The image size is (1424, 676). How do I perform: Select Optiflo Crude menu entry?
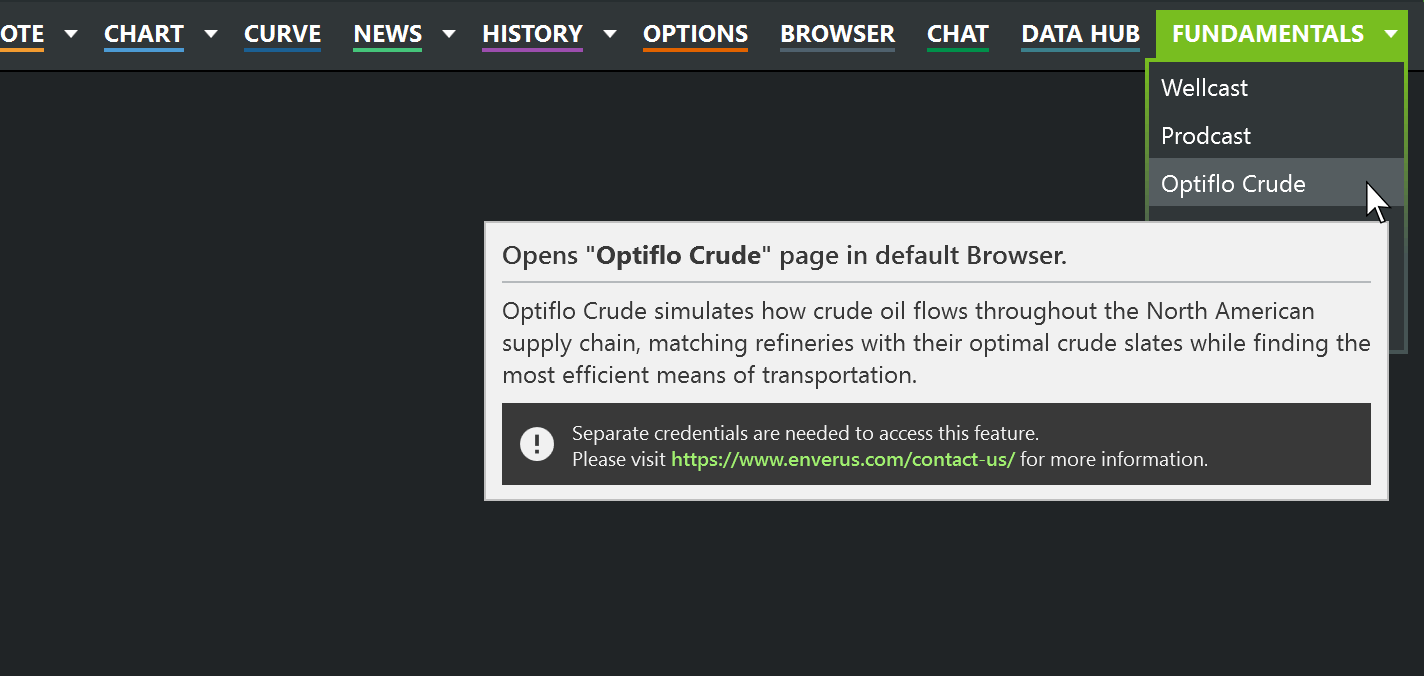(1276, 184)
